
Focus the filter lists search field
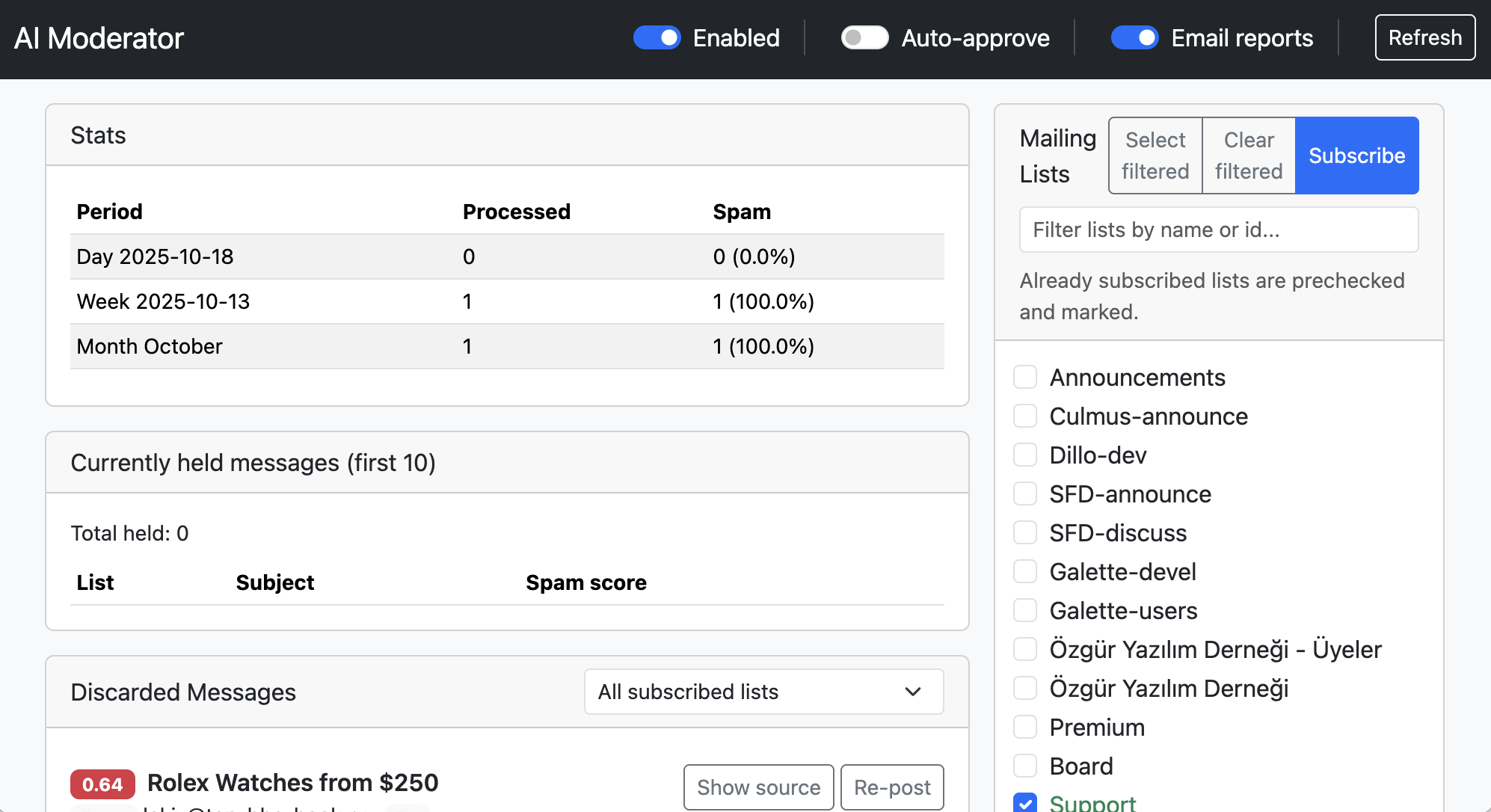tap(1218, 230)
